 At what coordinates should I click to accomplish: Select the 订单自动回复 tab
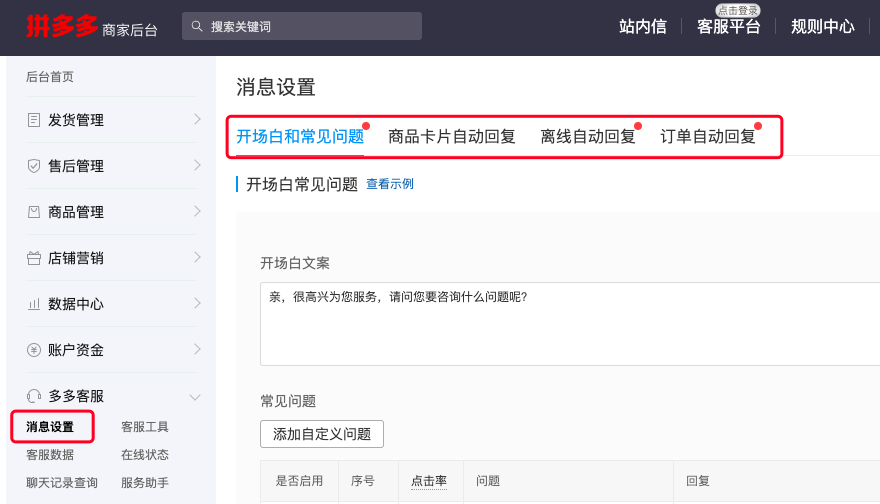pos(708,137)
